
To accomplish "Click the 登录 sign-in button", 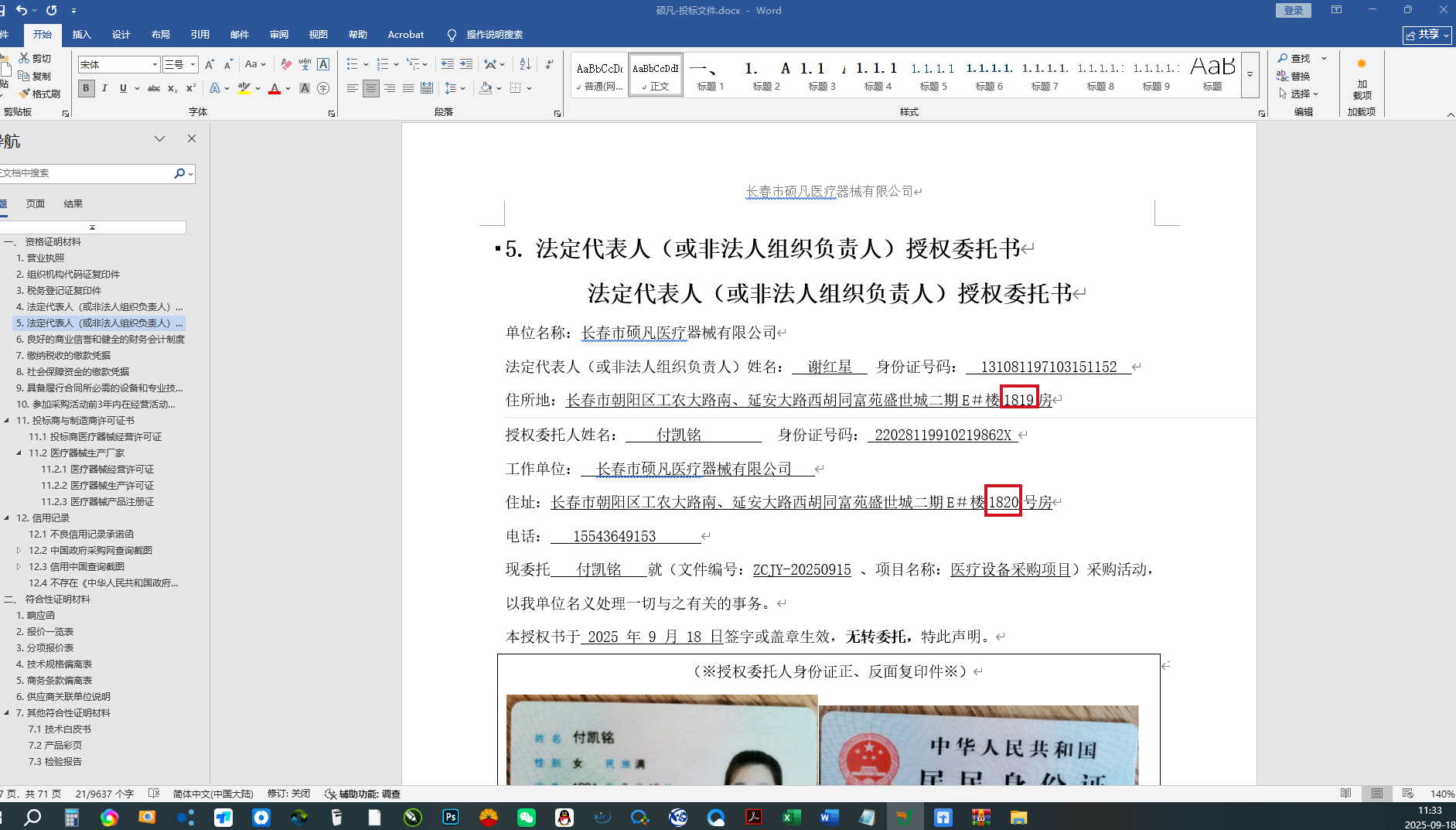I will 1293,10.
